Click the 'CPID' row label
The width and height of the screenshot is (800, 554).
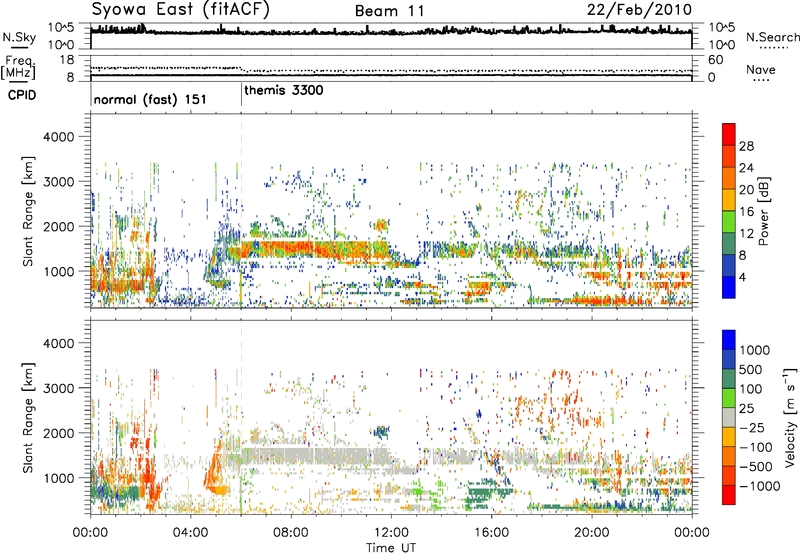pos(21,95)
